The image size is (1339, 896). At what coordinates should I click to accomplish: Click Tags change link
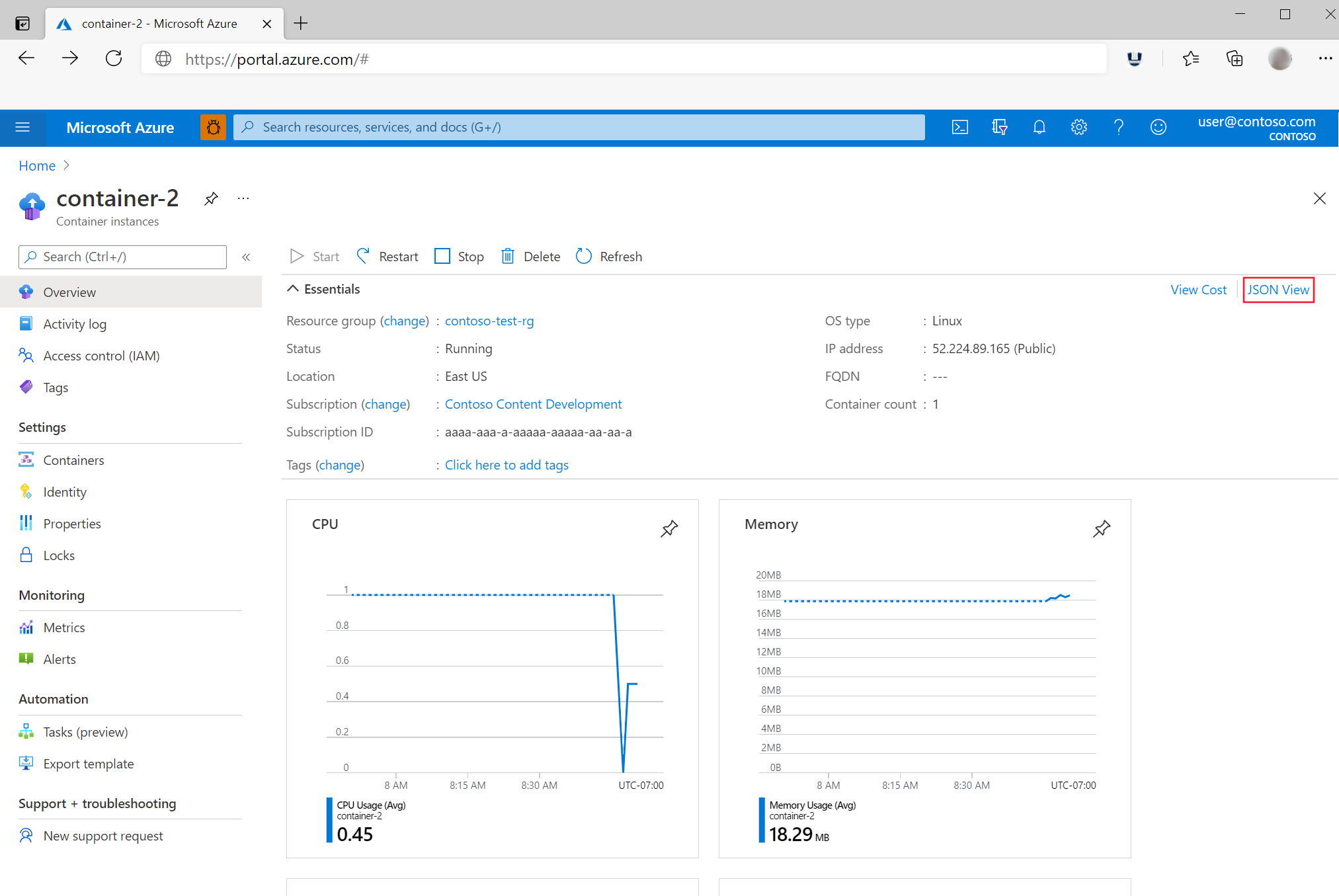[340, 464]
